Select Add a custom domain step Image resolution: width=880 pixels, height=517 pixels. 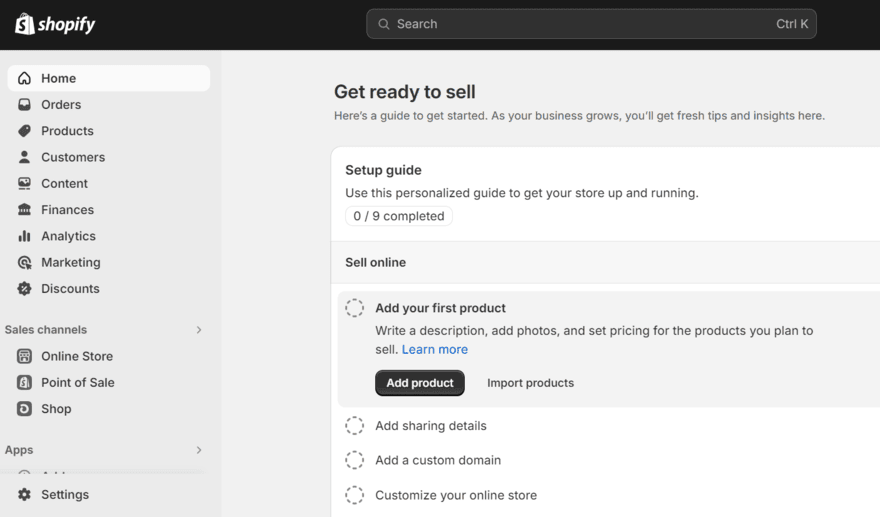pos(438,460)
